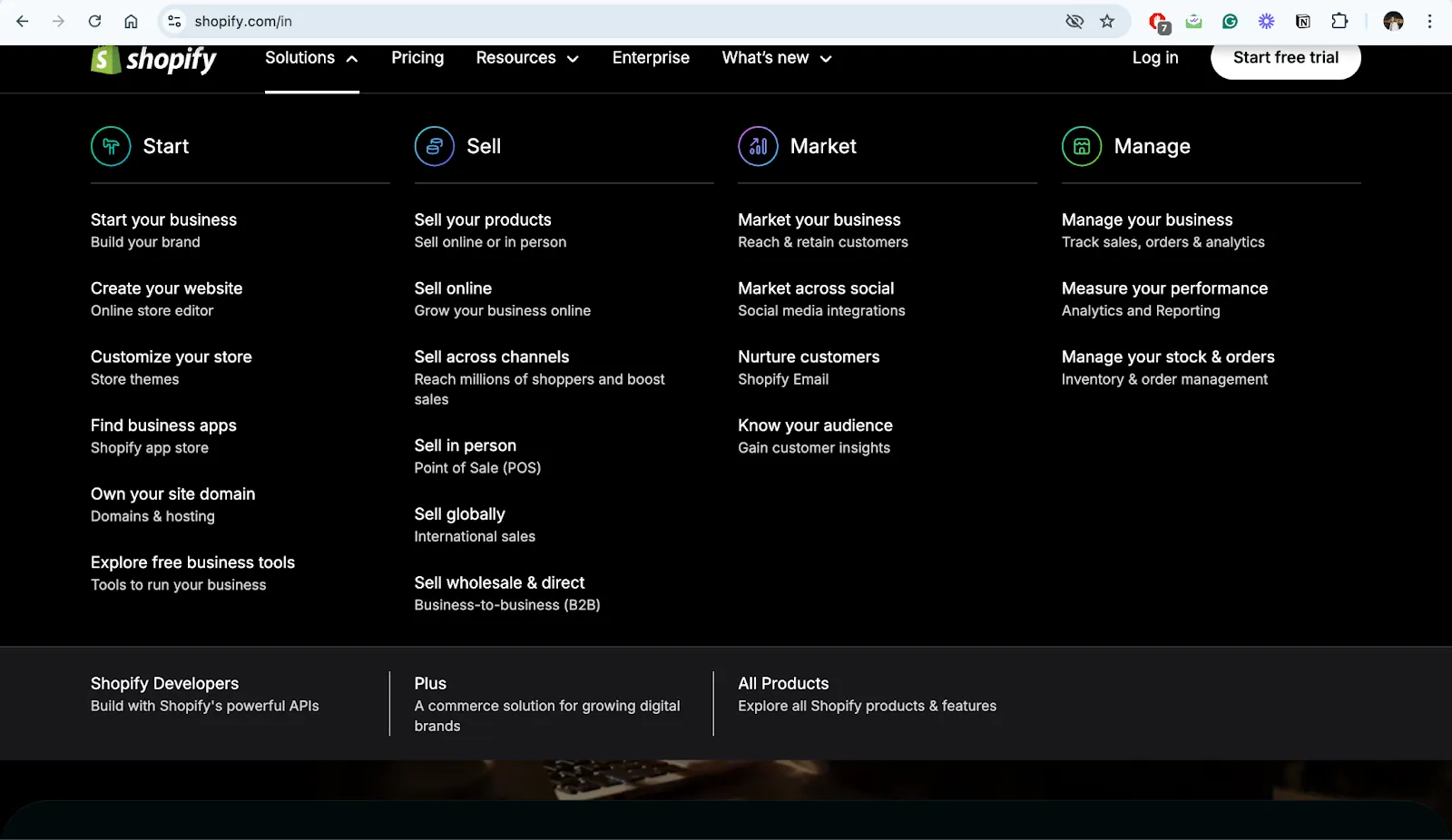Click the Market section chart icon
This screenshot has width=1452, height=840.
(x=758, y=146)
